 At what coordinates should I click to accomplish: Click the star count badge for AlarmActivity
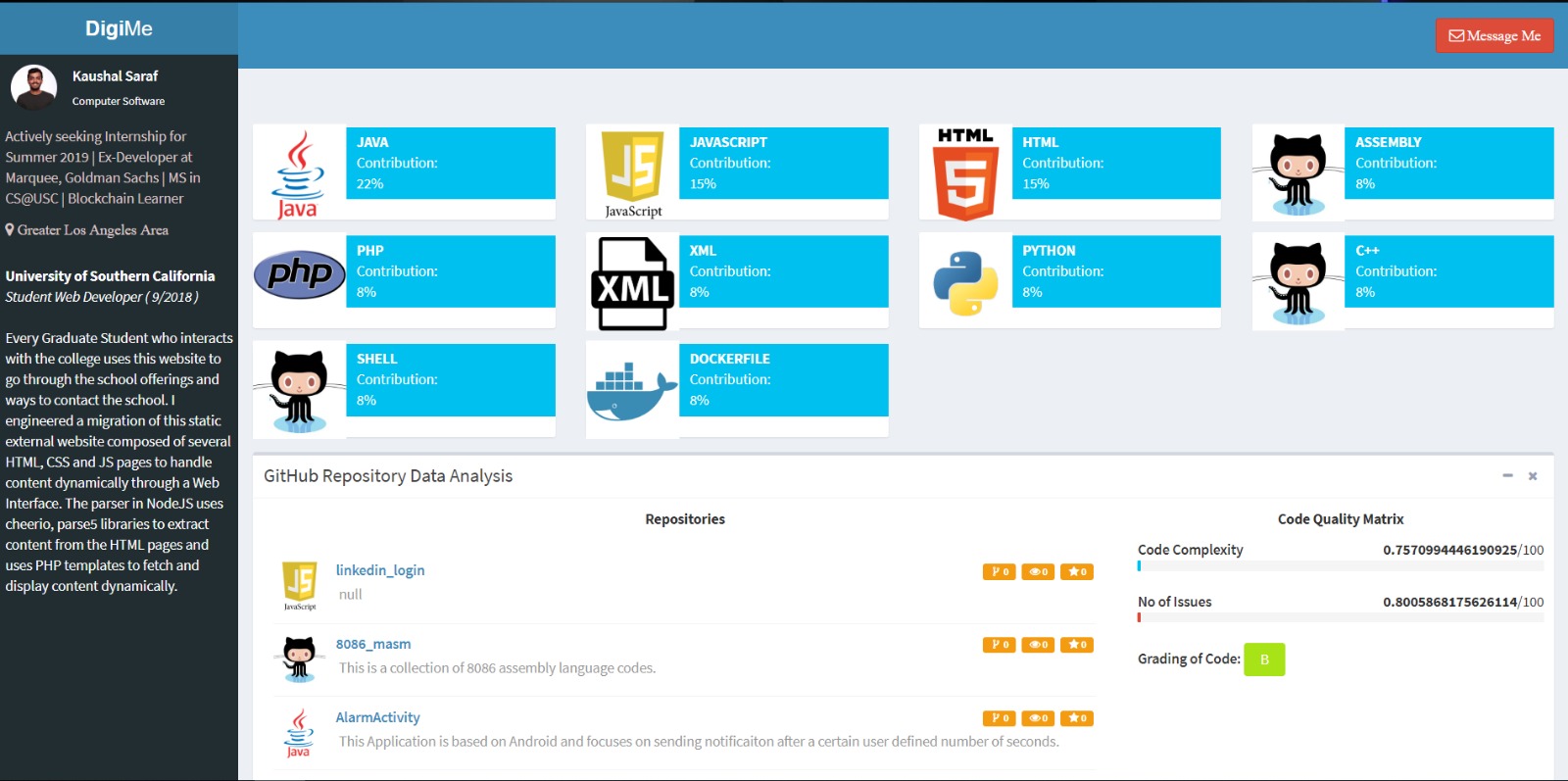(1076, 718)
